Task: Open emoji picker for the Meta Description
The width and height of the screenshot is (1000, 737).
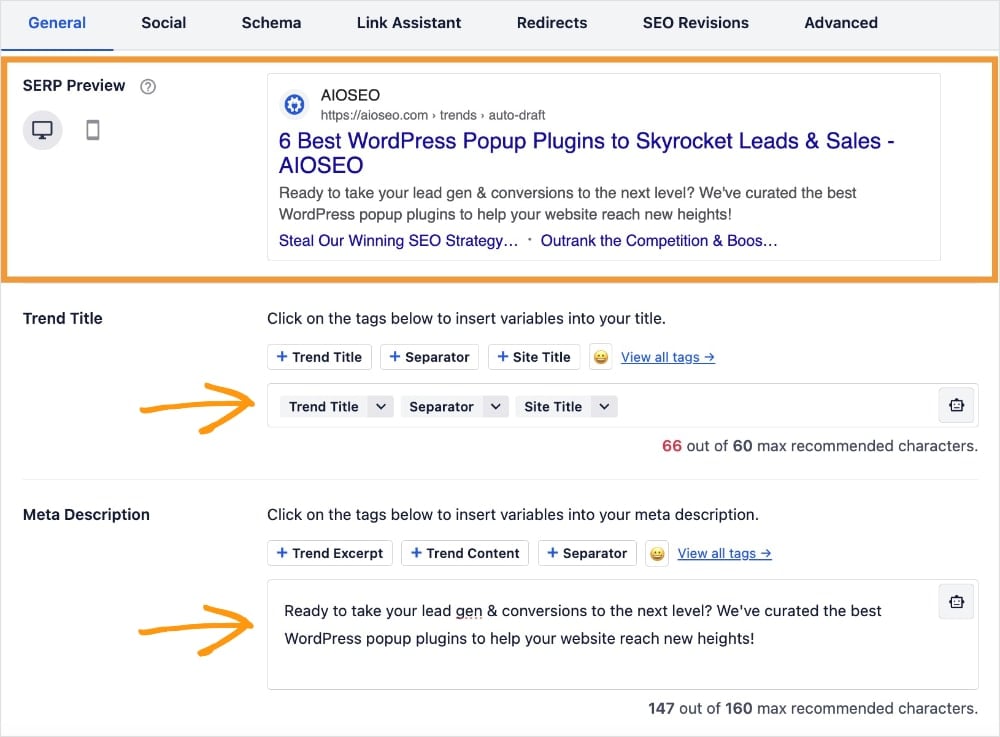Action: [657, 552]
